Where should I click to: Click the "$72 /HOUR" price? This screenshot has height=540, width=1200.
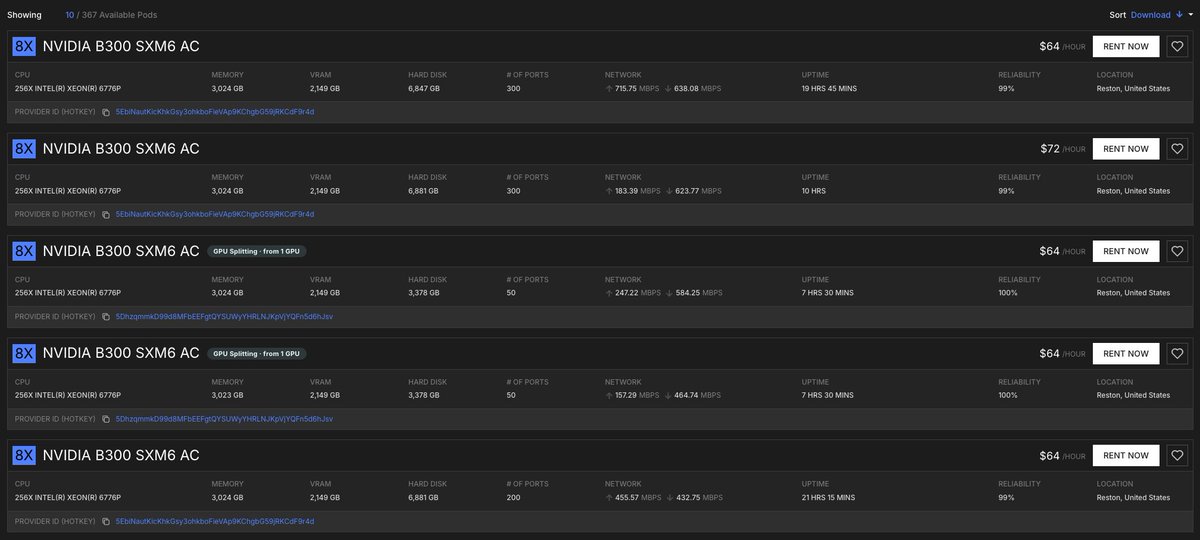(x=1063, y=149)
